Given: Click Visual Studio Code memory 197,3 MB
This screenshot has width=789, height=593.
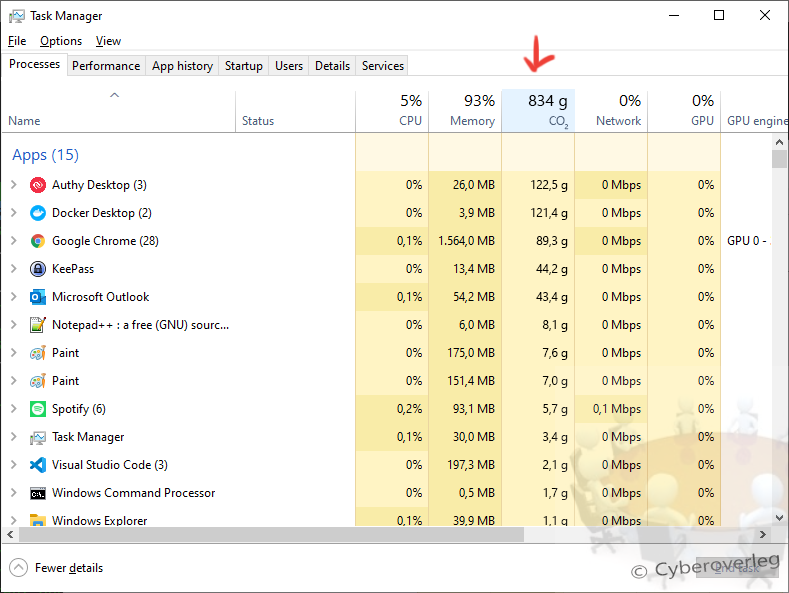Looking at the screenshot, I should (471, 465).
